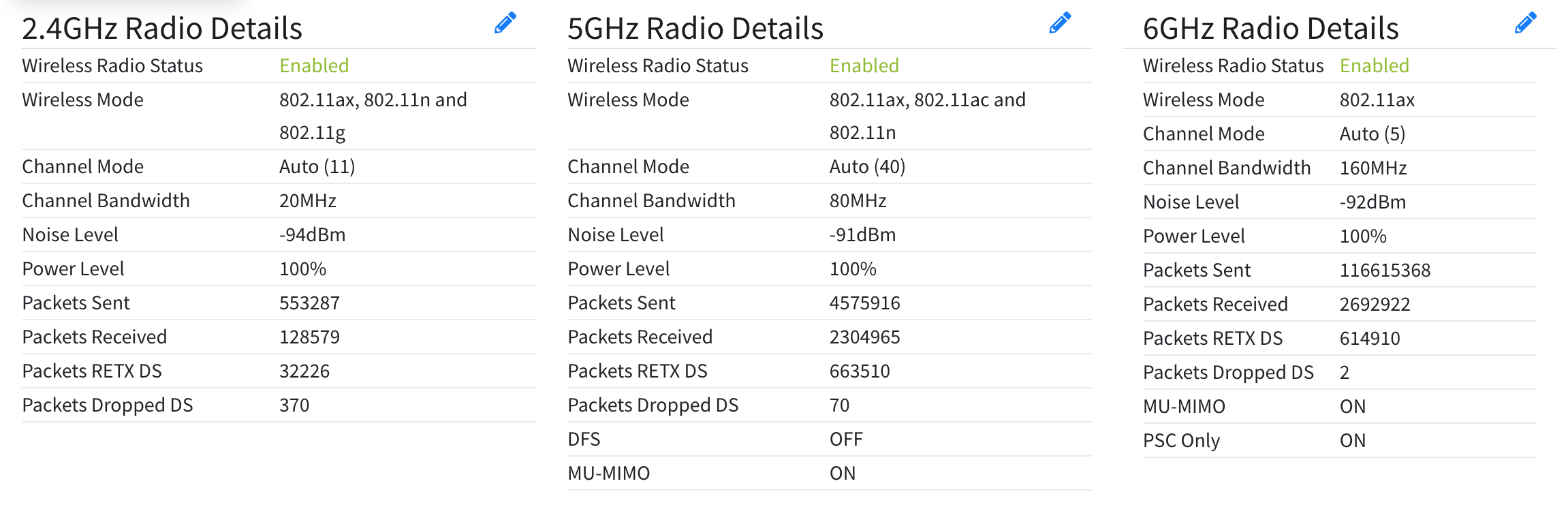Select the Auto (40) channel mode value

(x=866, y=167)
